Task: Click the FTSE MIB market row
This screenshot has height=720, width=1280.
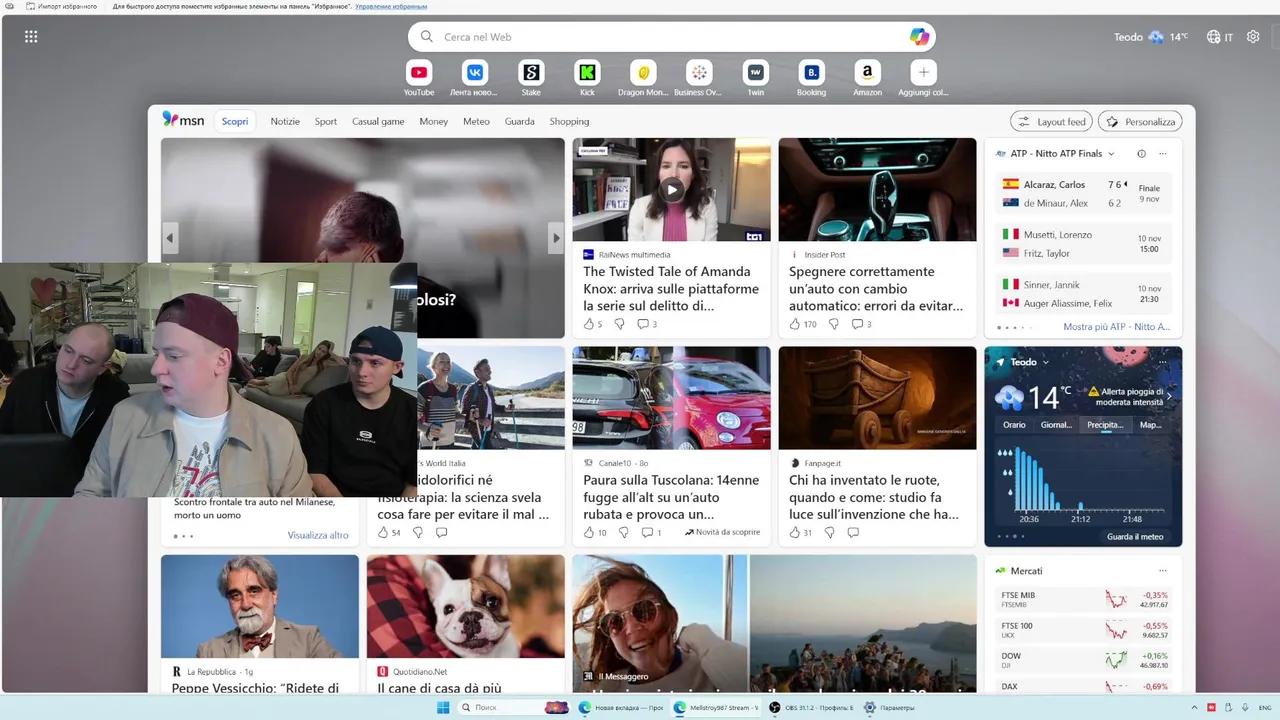Action: (x=1083, y=599)
